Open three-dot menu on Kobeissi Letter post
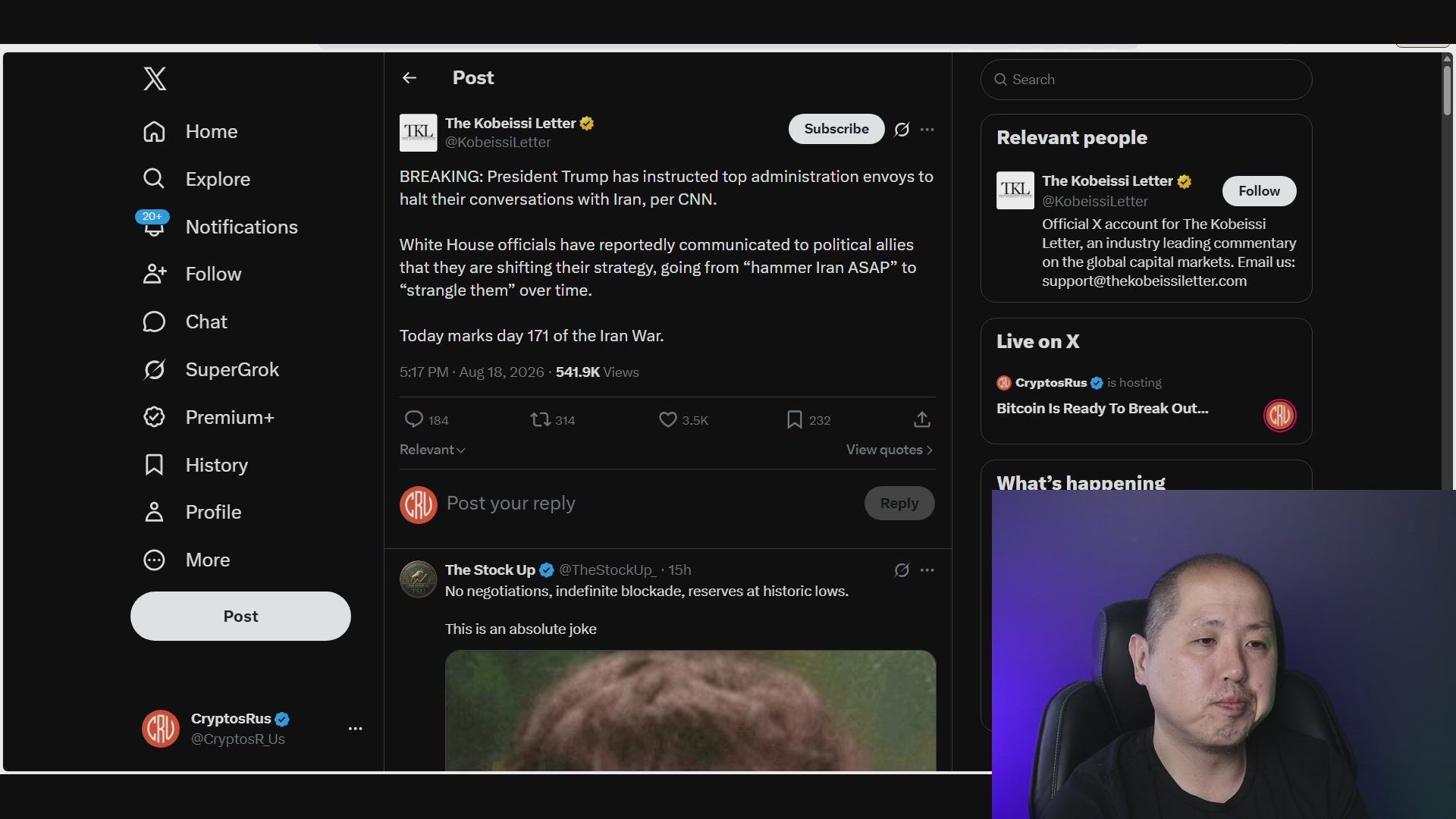 (927, 130)
